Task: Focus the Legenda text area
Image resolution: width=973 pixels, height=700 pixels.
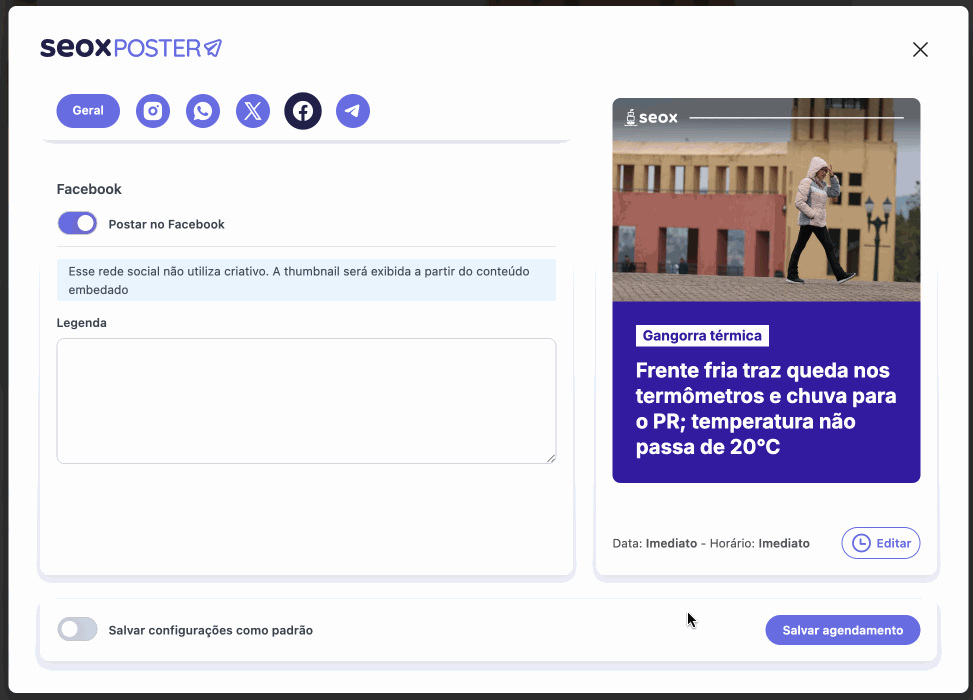Action: 306,400
